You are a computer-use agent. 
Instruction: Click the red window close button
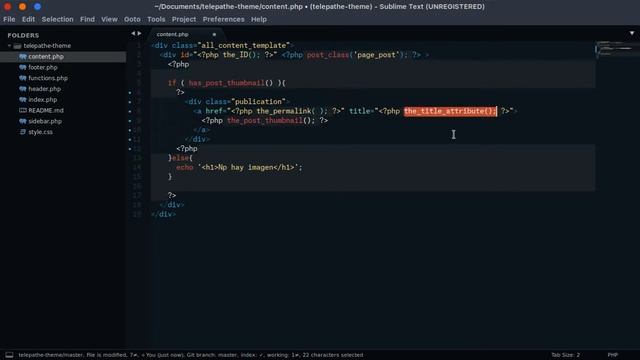pos(7,7)
